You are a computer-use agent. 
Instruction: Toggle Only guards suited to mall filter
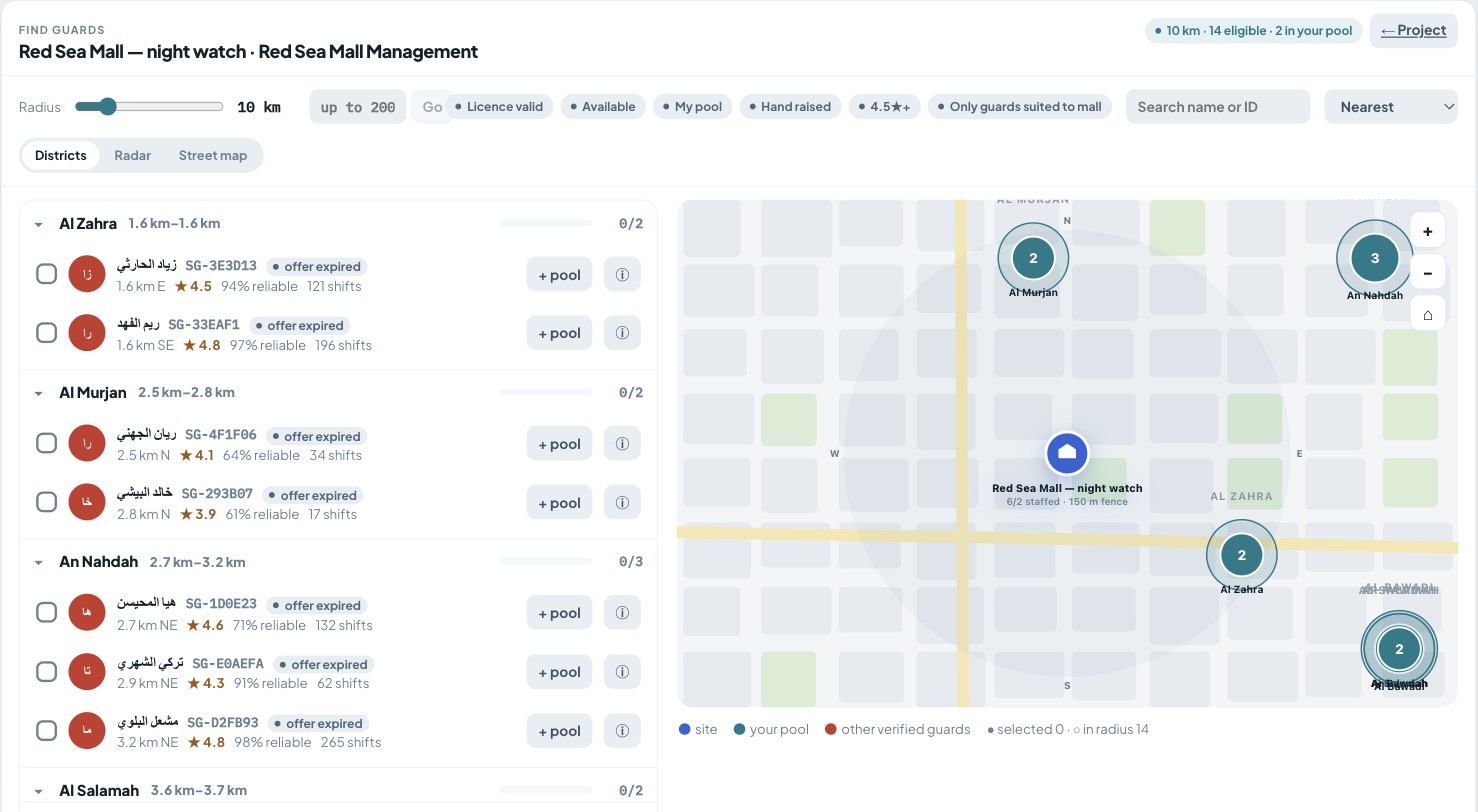coord(1019,106)
